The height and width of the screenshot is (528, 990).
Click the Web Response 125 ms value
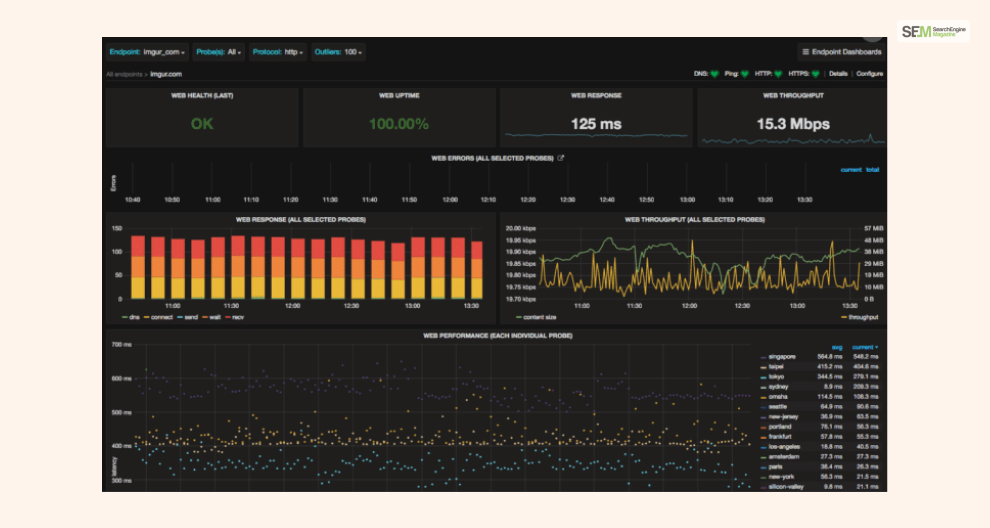596,124
